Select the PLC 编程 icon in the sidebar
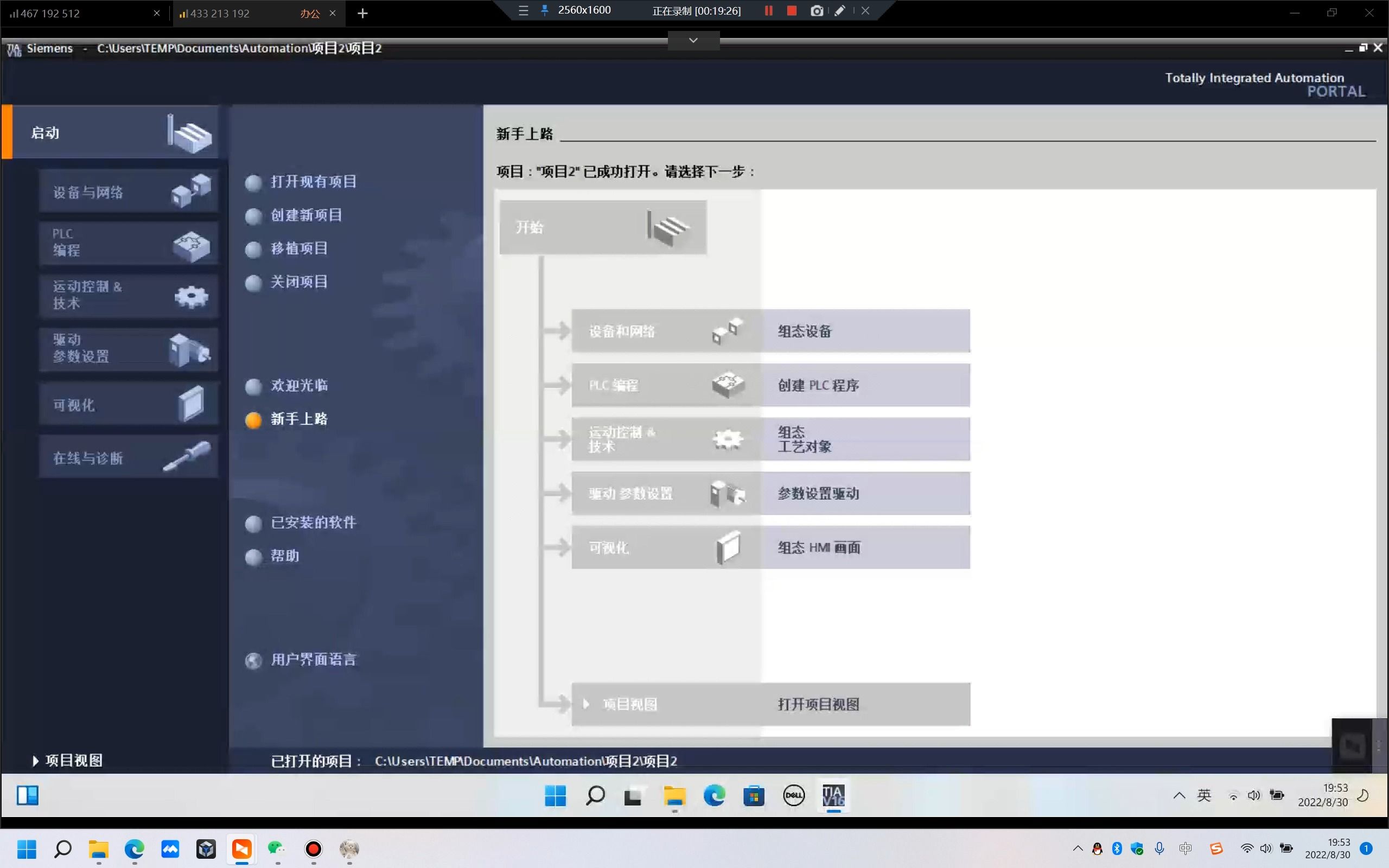 [190, 244]
